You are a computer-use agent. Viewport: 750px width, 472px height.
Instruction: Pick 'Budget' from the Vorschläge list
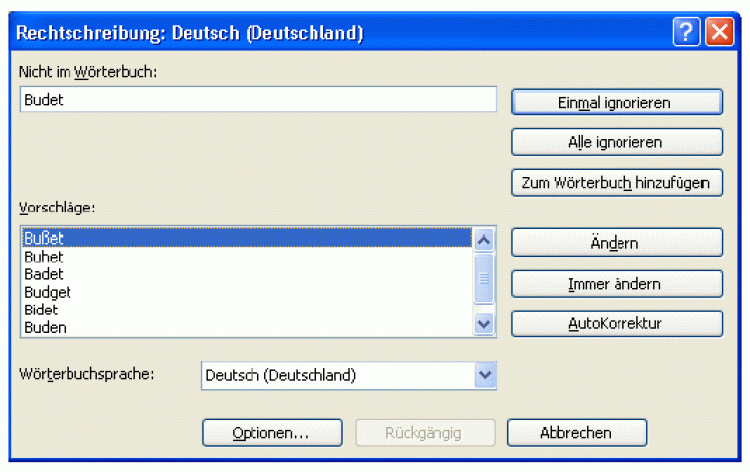[x=244, y=292]
